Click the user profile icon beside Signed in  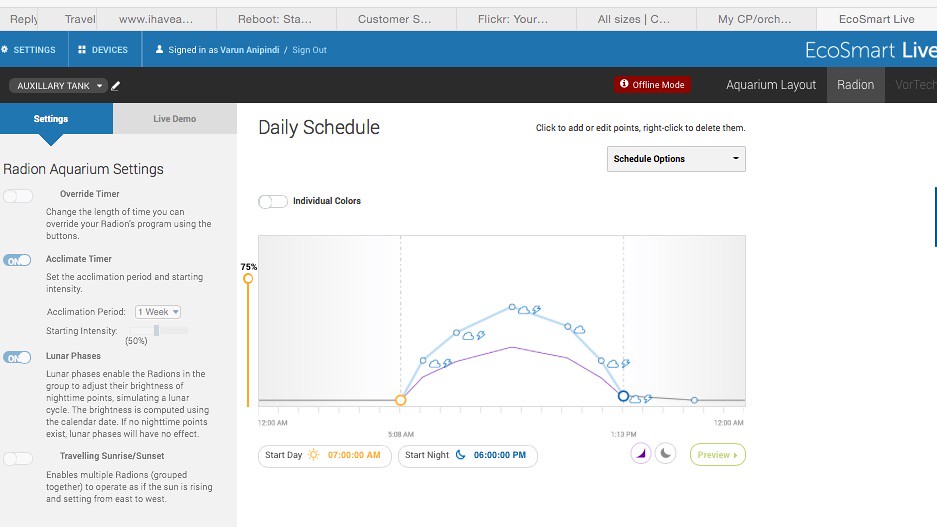point(159,50)
